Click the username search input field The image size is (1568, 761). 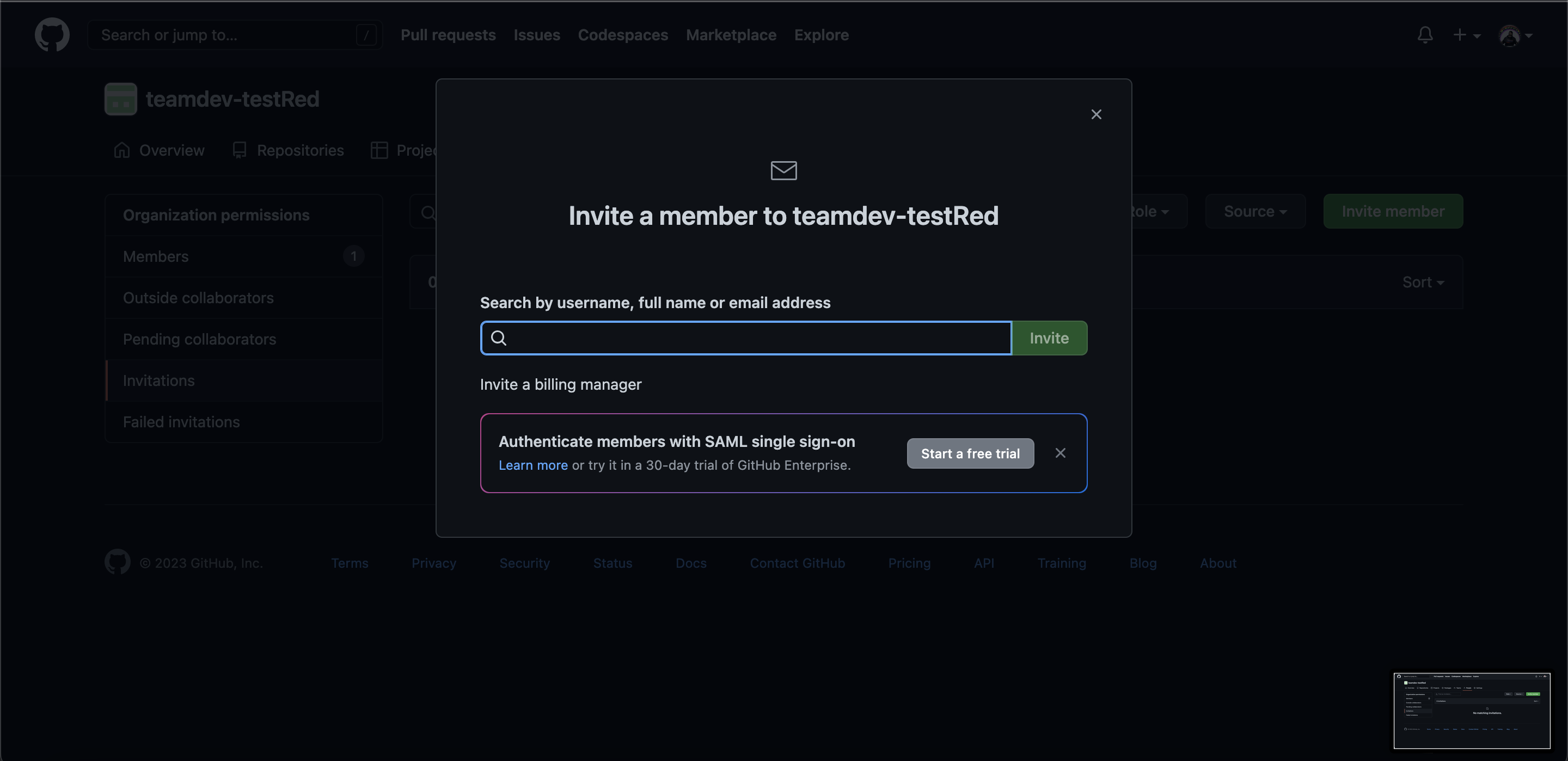coord(731,338)
